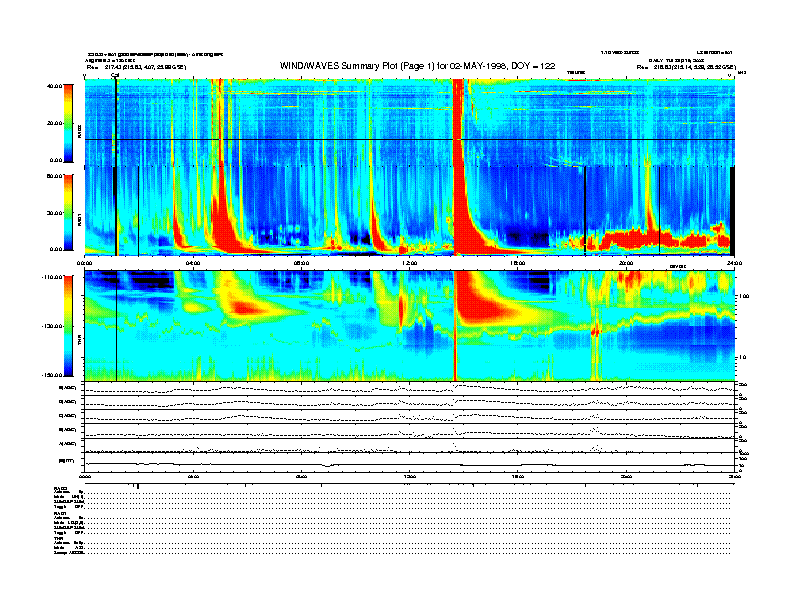Click the TNR rainbow color scale bar
The height and width of the screenshot is (612, 792).
click(x=68, y=326)
